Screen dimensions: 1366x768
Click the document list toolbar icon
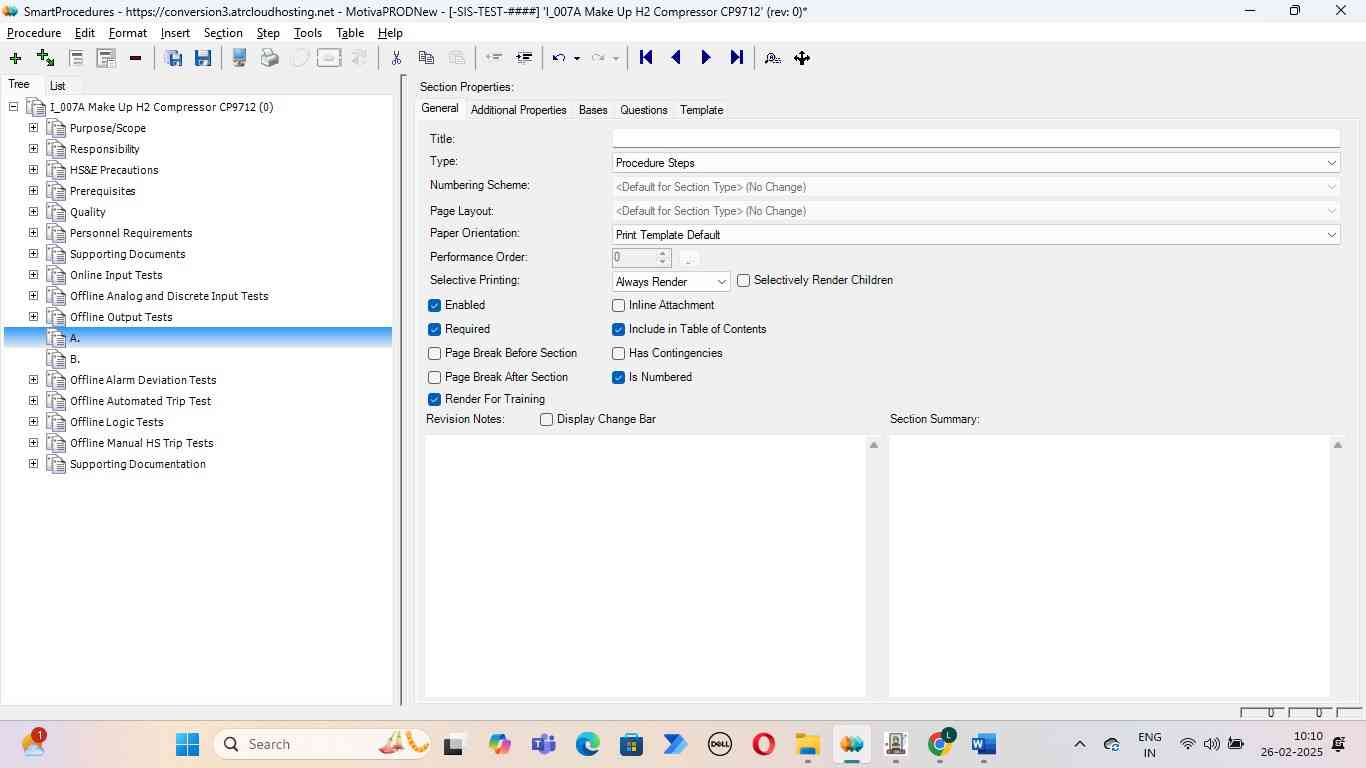[106, 58]
